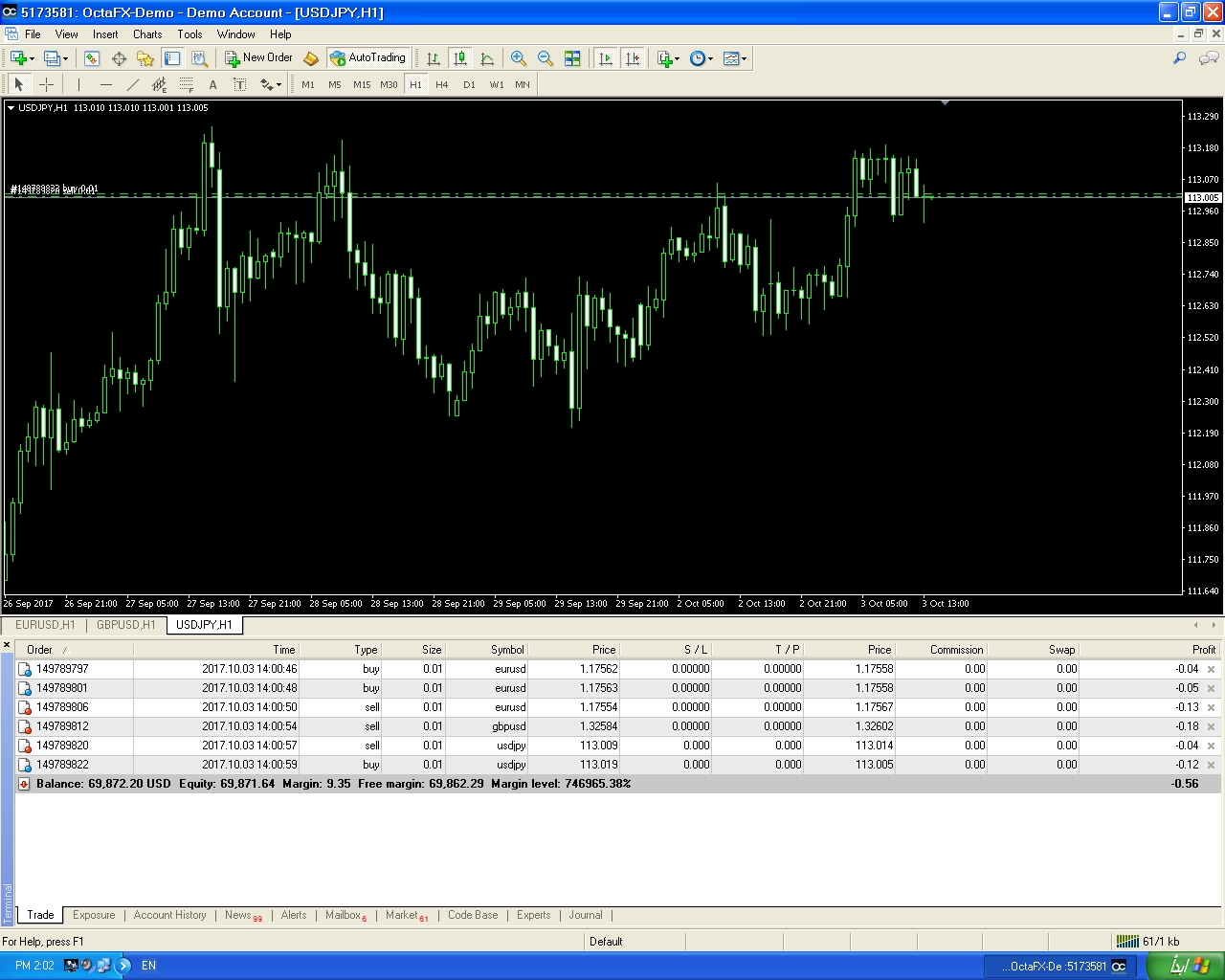Click the Fibonacci retracement tool
Screen dimensions: 1225x980
pyautogui.click(x=186, y=84)
